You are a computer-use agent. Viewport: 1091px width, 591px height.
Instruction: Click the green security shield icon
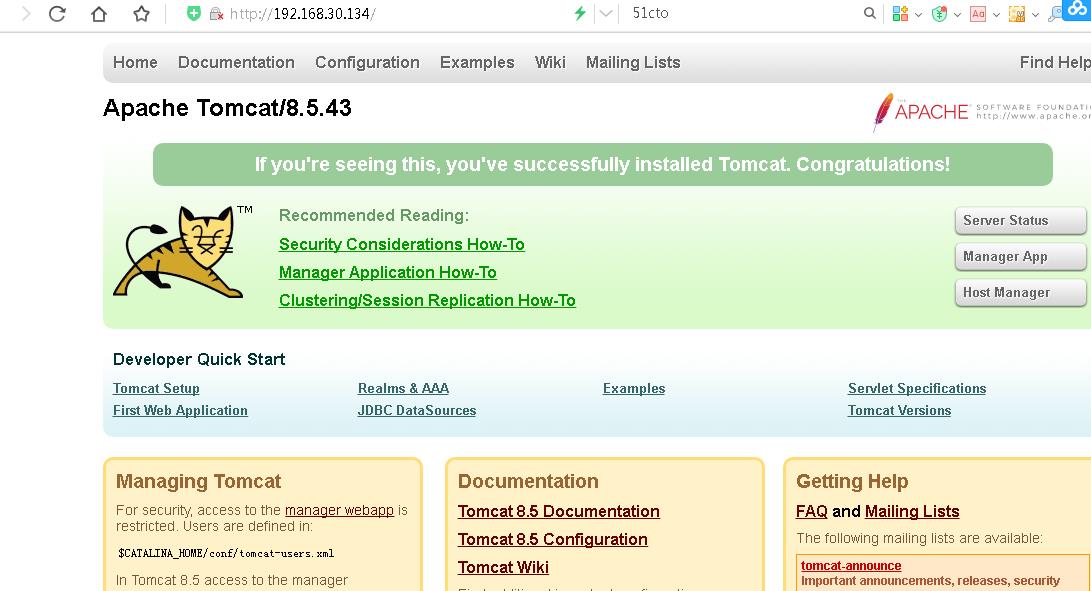point(194,13)
